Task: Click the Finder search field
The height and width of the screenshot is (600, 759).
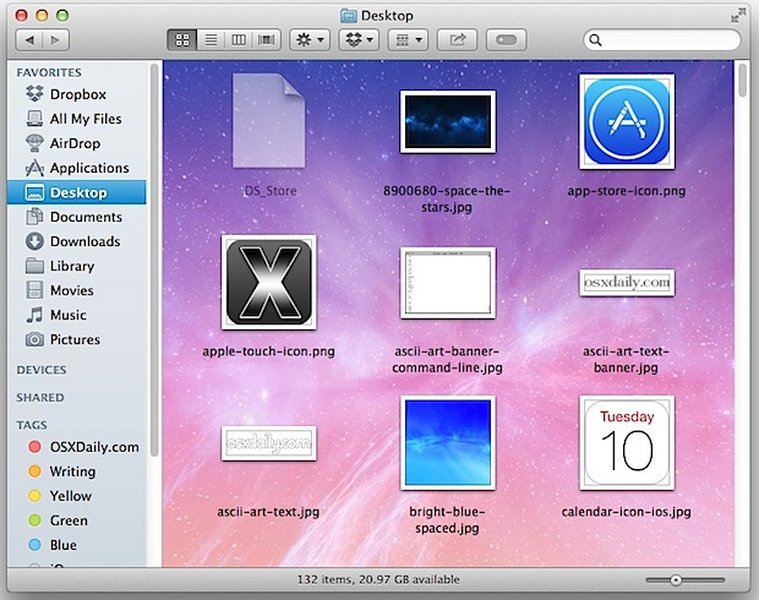Action: (662, 40)
